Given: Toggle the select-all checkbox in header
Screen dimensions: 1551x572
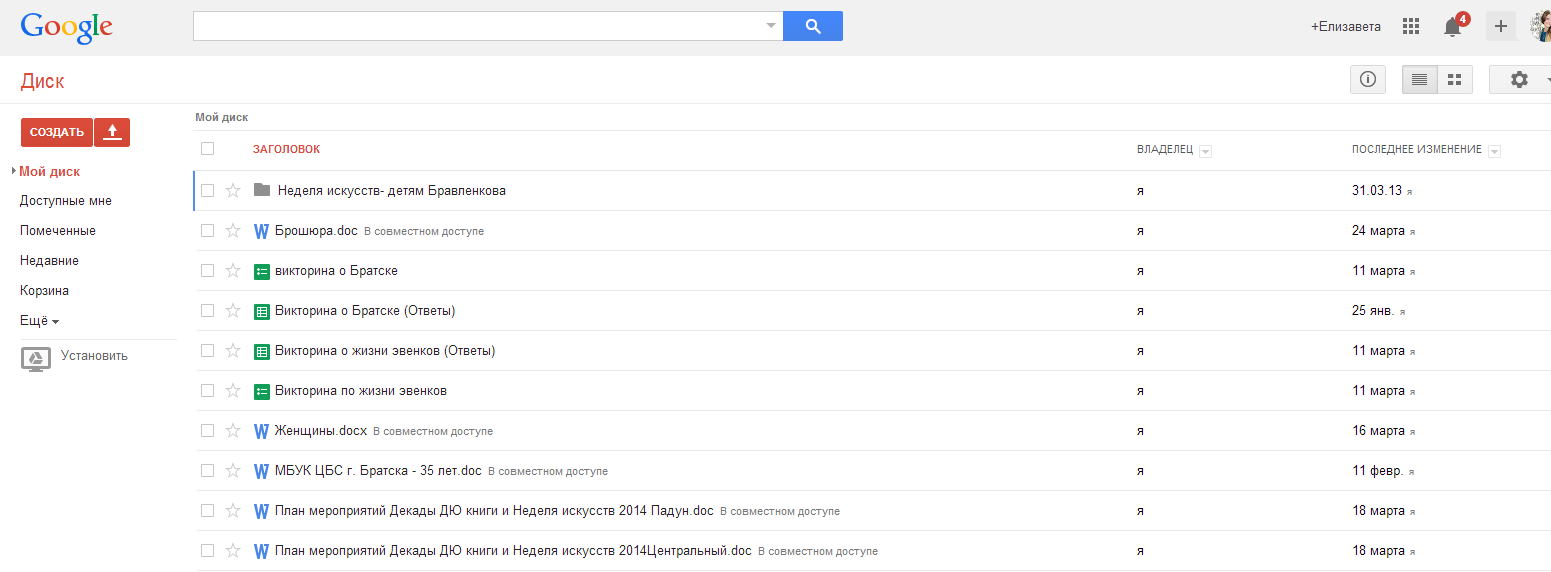Looking at the screenshot, I should click(x=208, y=149).
